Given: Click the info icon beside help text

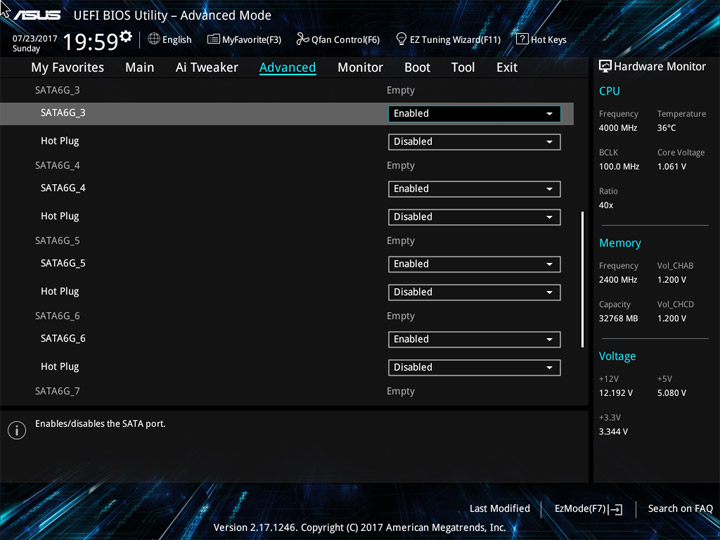Looking at the screenshot, I should (17, 430).
